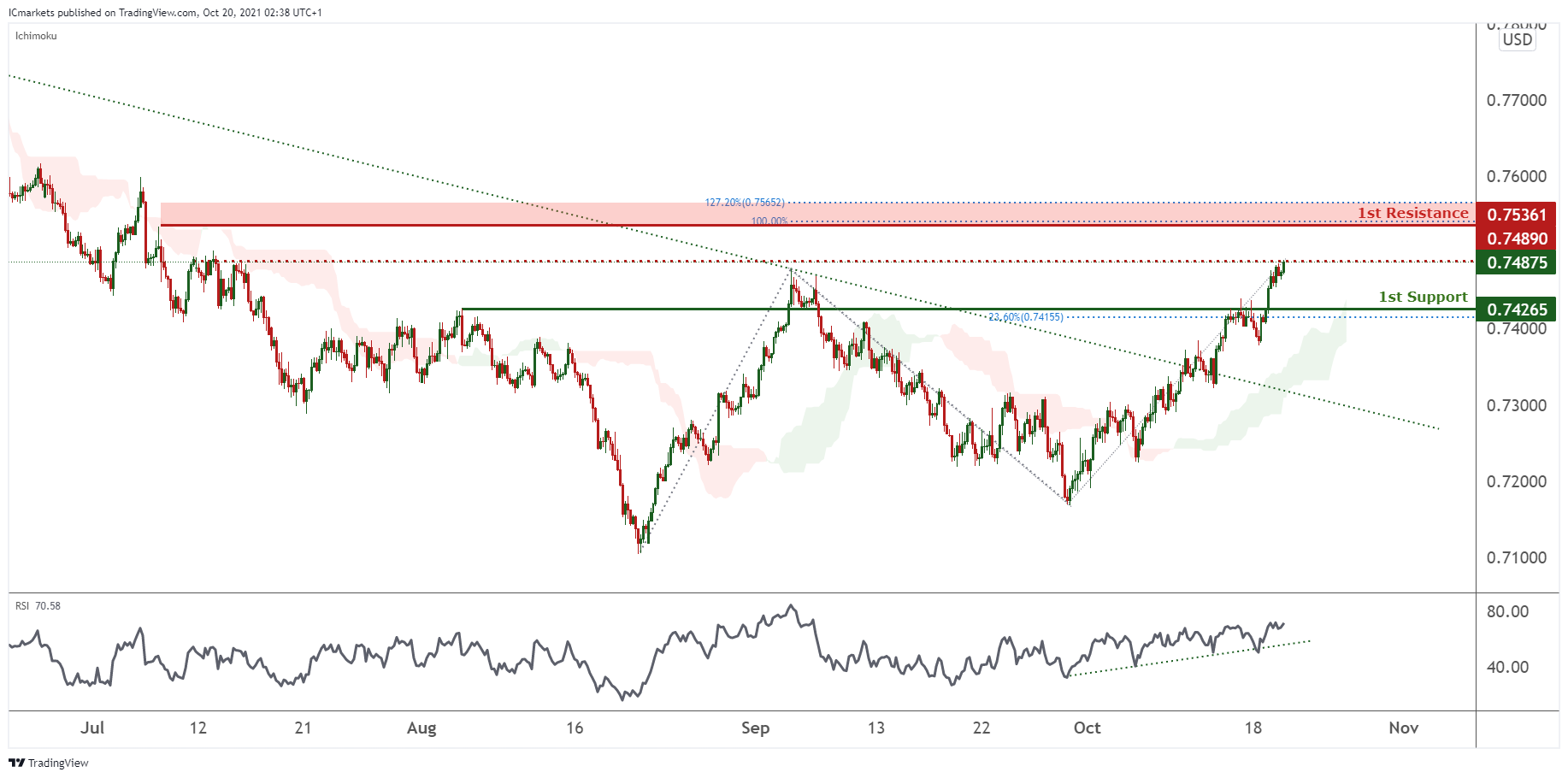Image resolution: width=1568 pixels, height=778 pixels.
Task: Click the green 0.74265 support price tag
Action: click(1517, 309)
